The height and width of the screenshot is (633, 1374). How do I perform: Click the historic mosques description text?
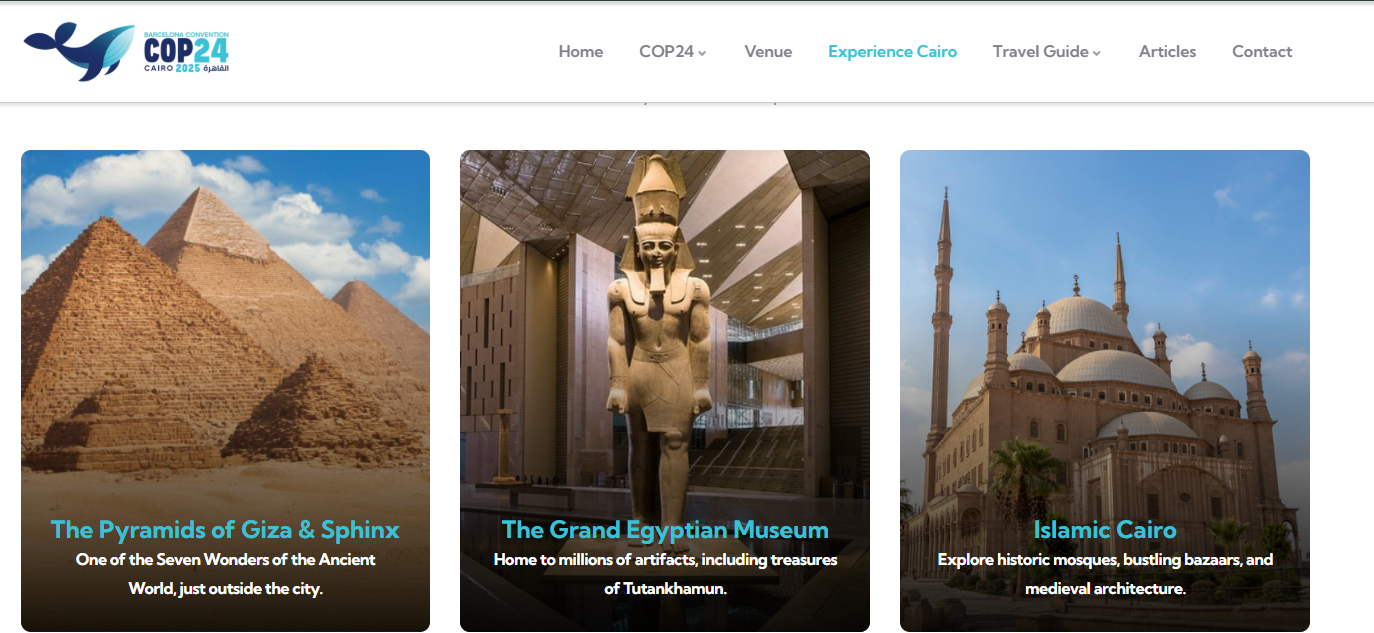pyautogui.click(x=1105, y=574)
